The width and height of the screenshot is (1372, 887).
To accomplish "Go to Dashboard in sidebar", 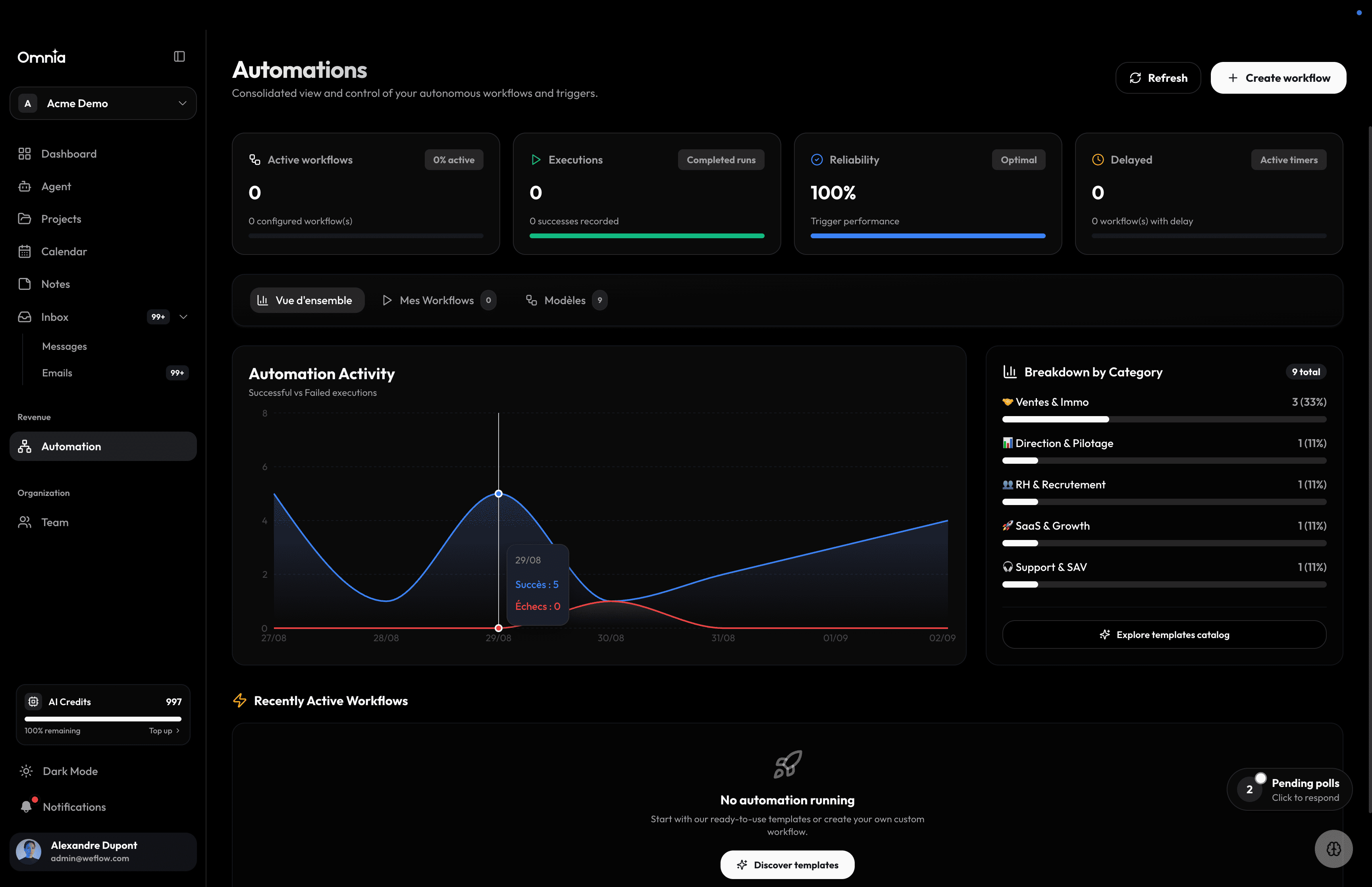I will pyautogui.click(x=103, y=154).
